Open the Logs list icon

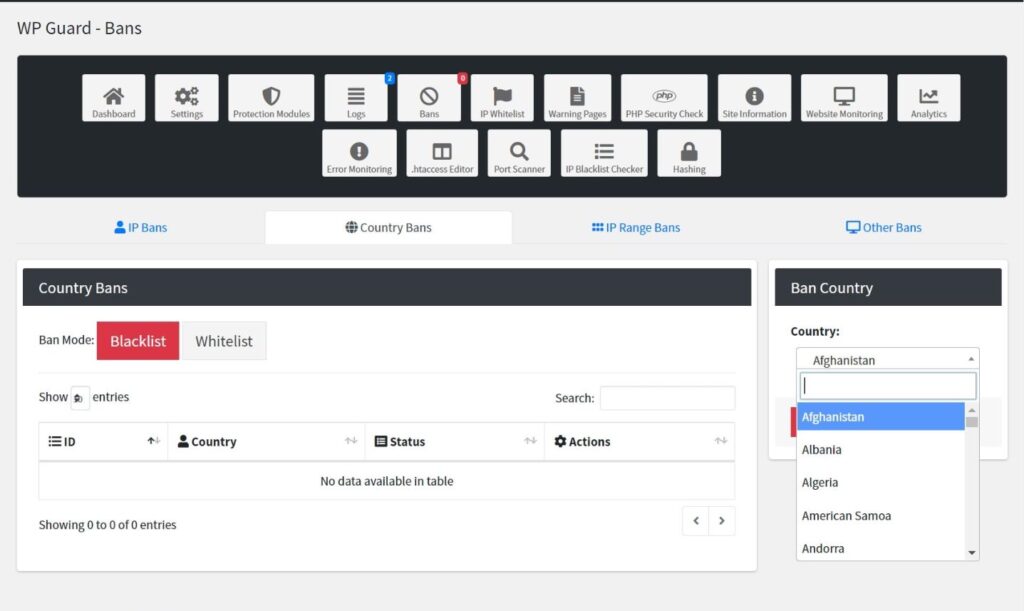(356, 98)
